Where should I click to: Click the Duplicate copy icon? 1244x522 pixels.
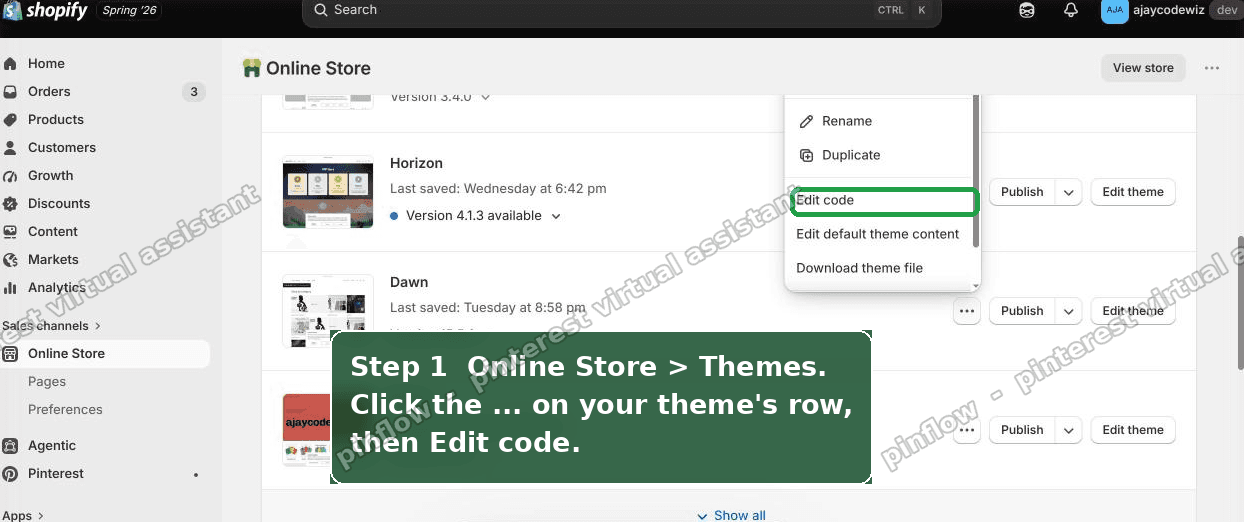point(807,155)
